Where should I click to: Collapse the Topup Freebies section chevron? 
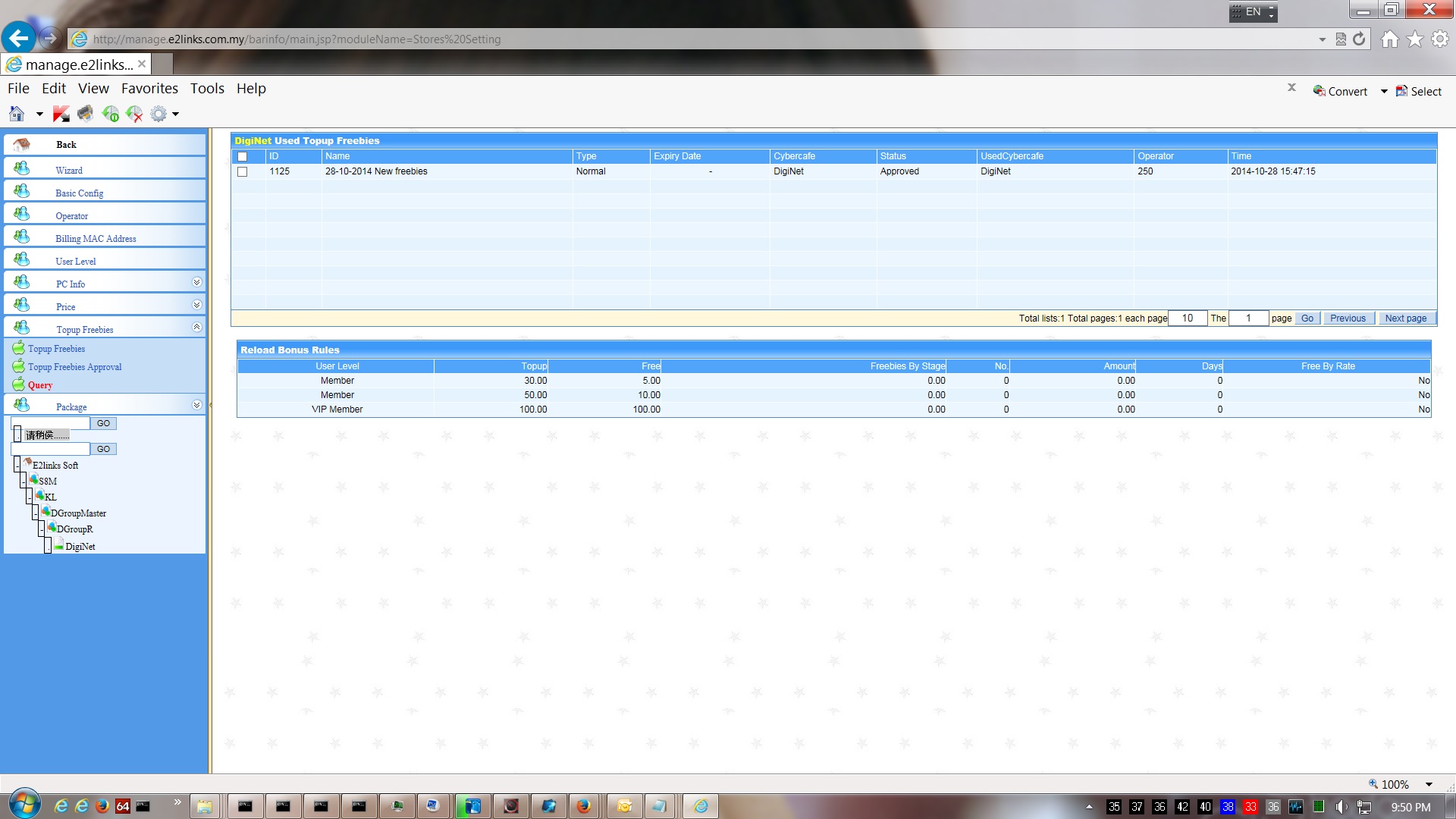pos(196,328)
